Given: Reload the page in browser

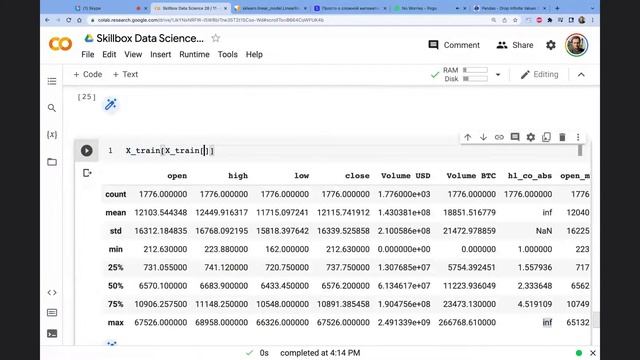Looking at the screenshot, I should click(x=69, y=20).
